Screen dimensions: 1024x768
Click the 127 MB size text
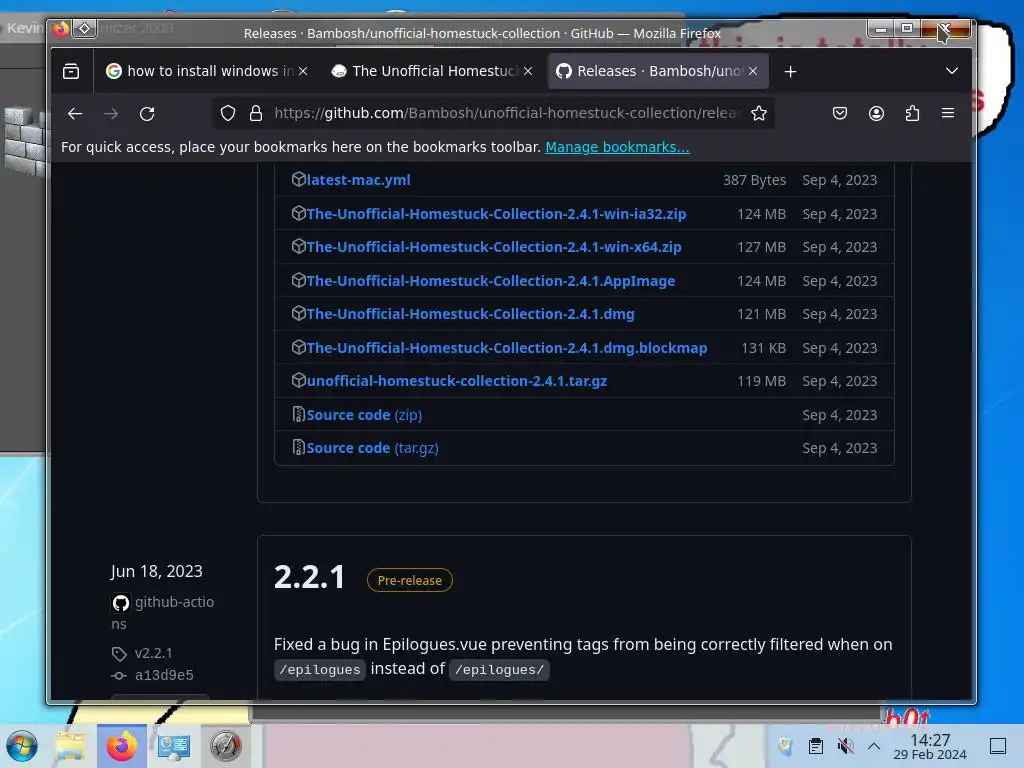(x=761, y=248)
